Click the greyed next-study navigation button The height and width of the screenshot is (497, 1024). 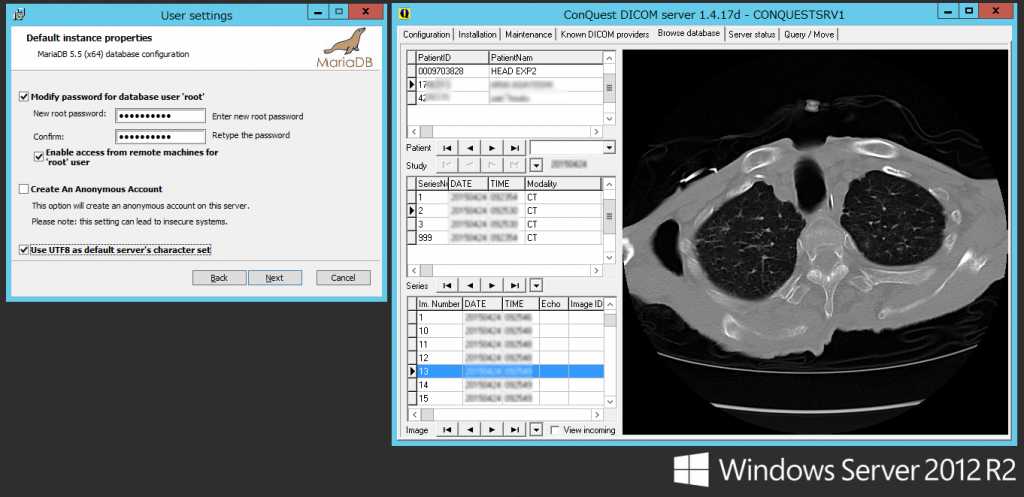coord(492,166)
